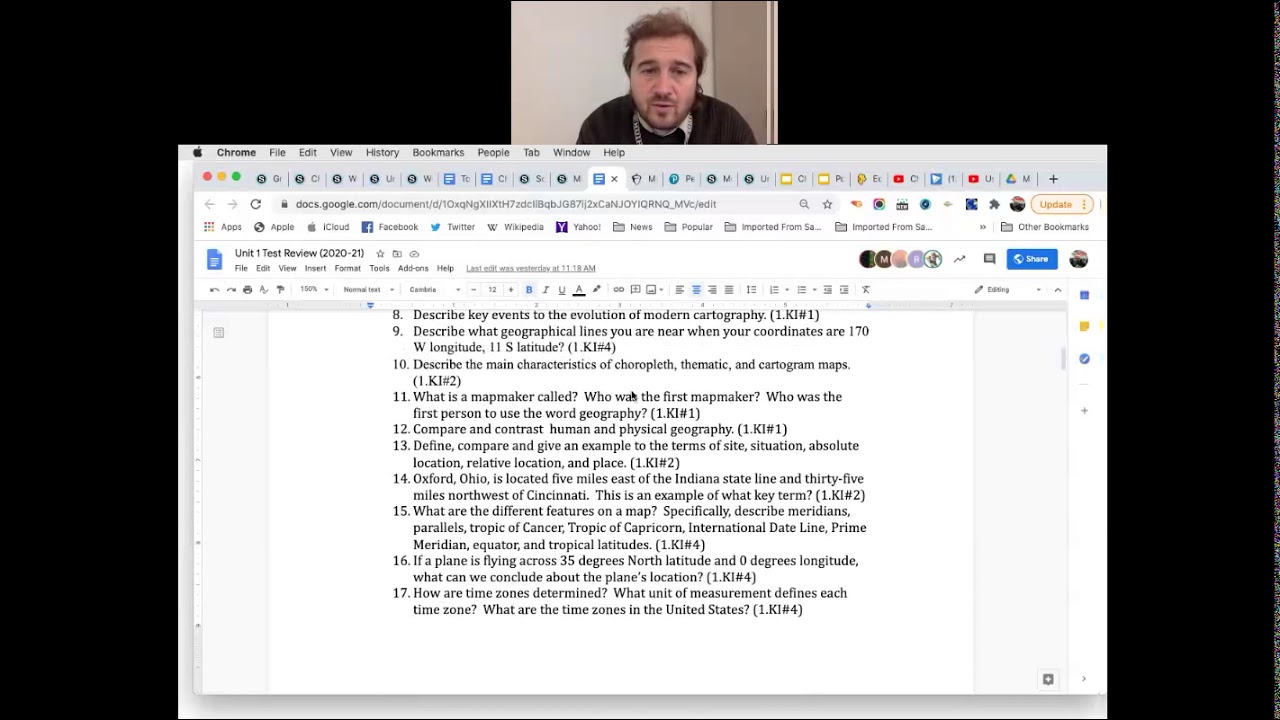Open the Wikipedia bookmark

click(516, 227)
